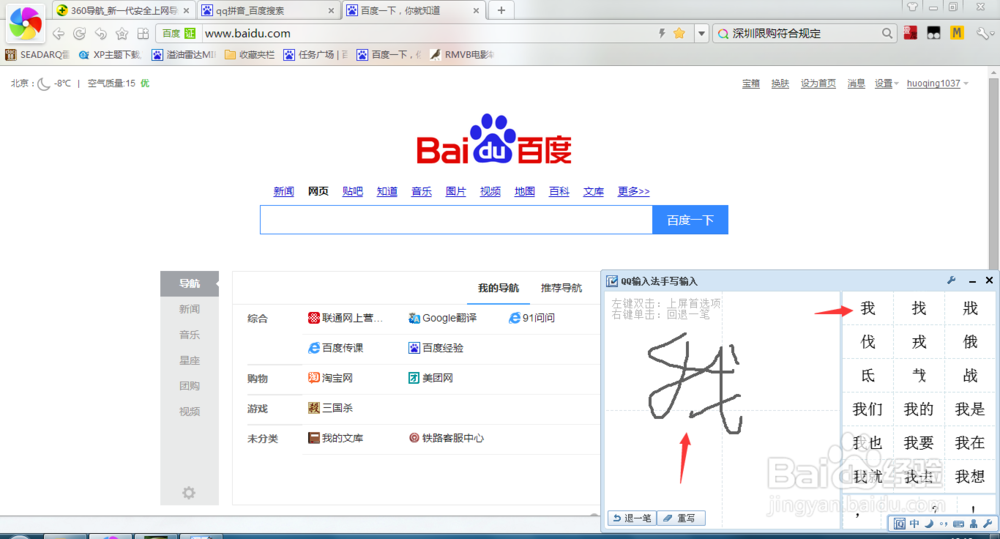The image size is (1000, 539).
Task: Close the qq拼音_百度搜索 tab
Action: click(x=331, y=10)
